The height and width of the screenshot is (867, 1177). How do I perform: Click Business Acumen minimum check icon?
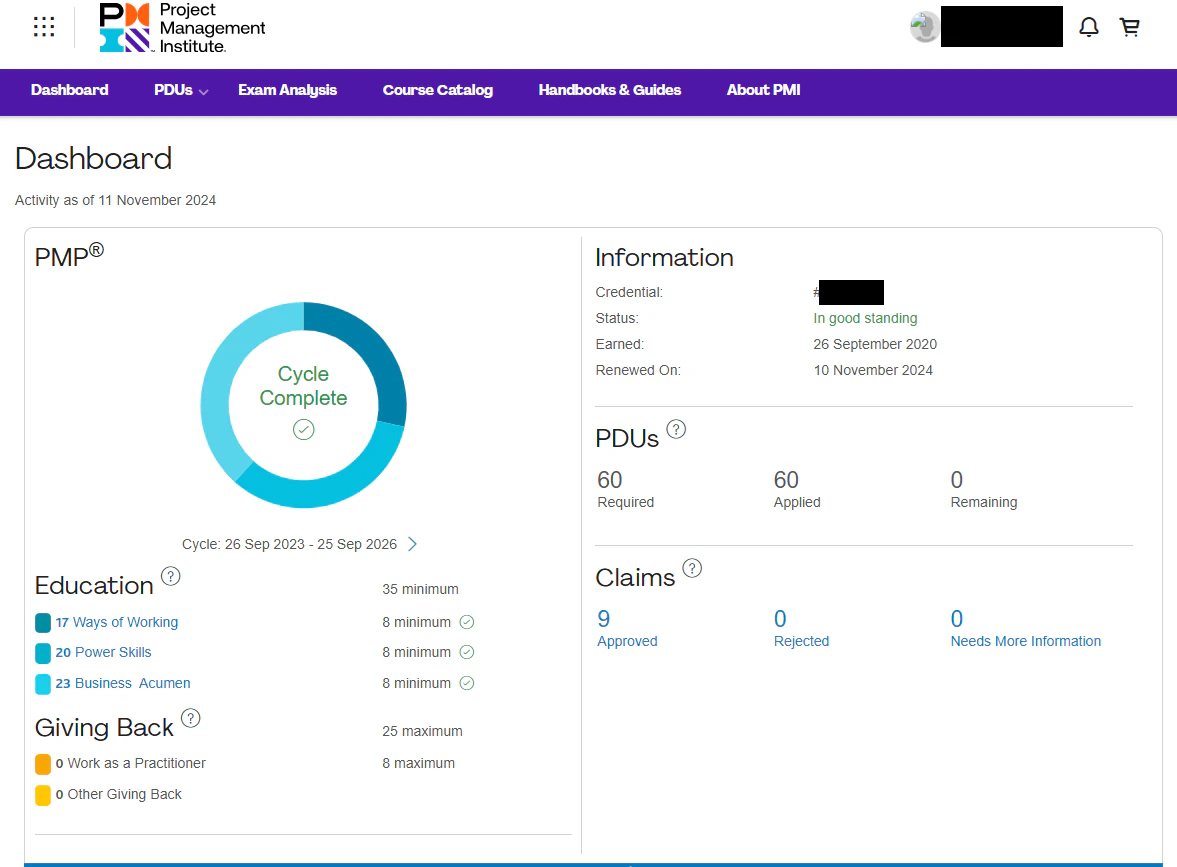click(x=467, y=683)
